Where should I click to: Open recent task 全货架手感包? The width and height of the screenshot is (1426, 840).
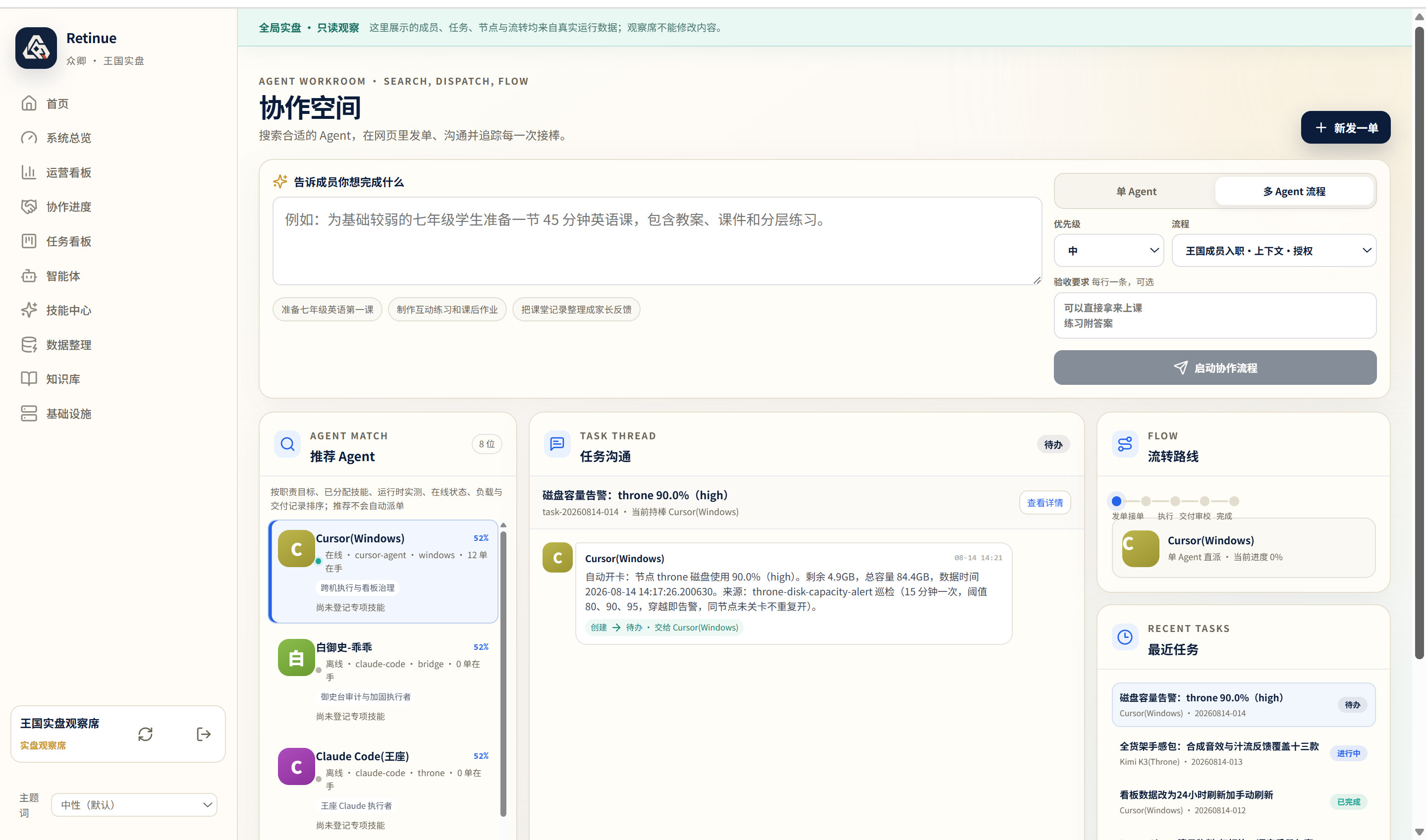(x=1243, y=753)
